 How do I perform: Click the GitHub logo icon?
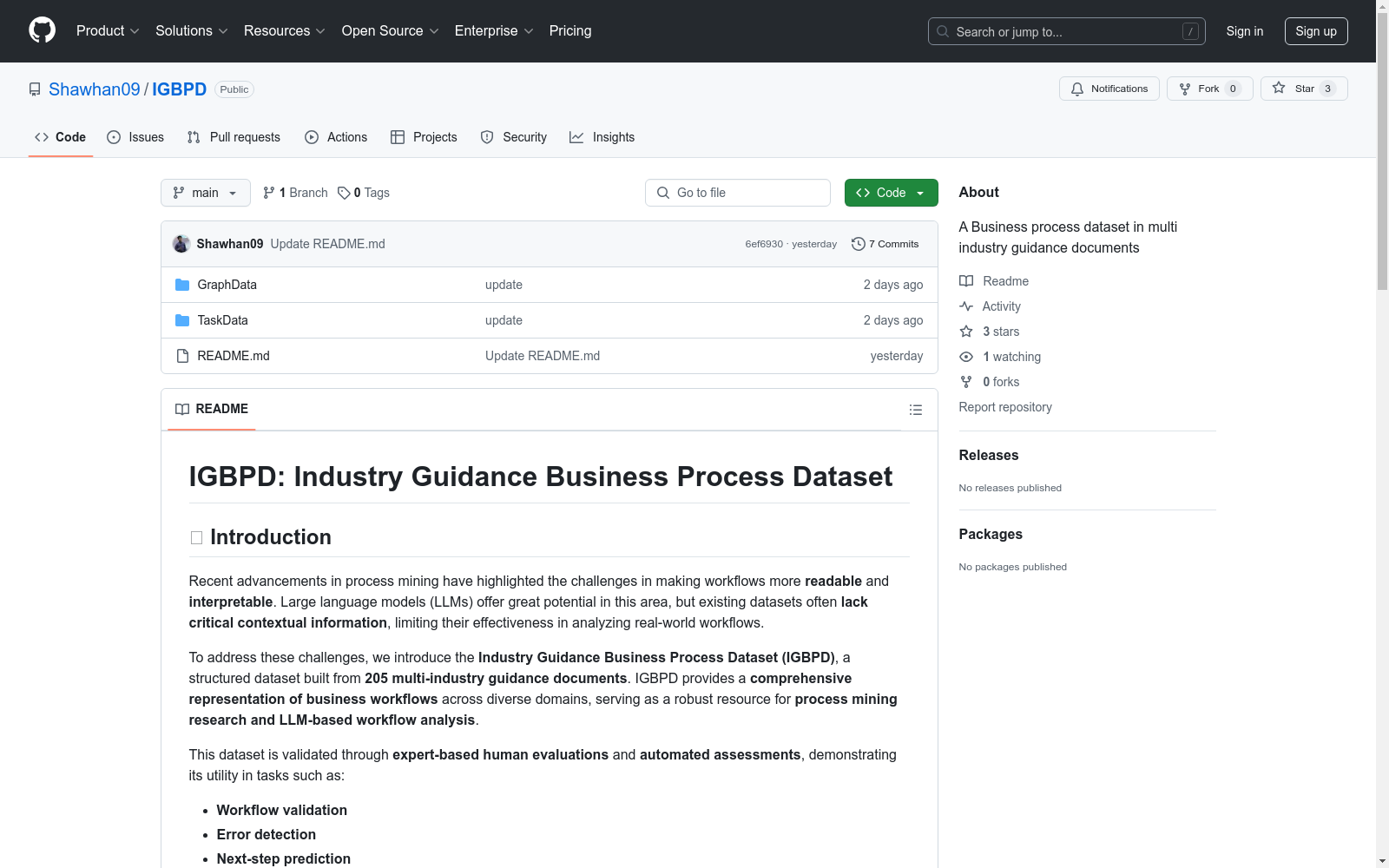[x=42, y=30]
